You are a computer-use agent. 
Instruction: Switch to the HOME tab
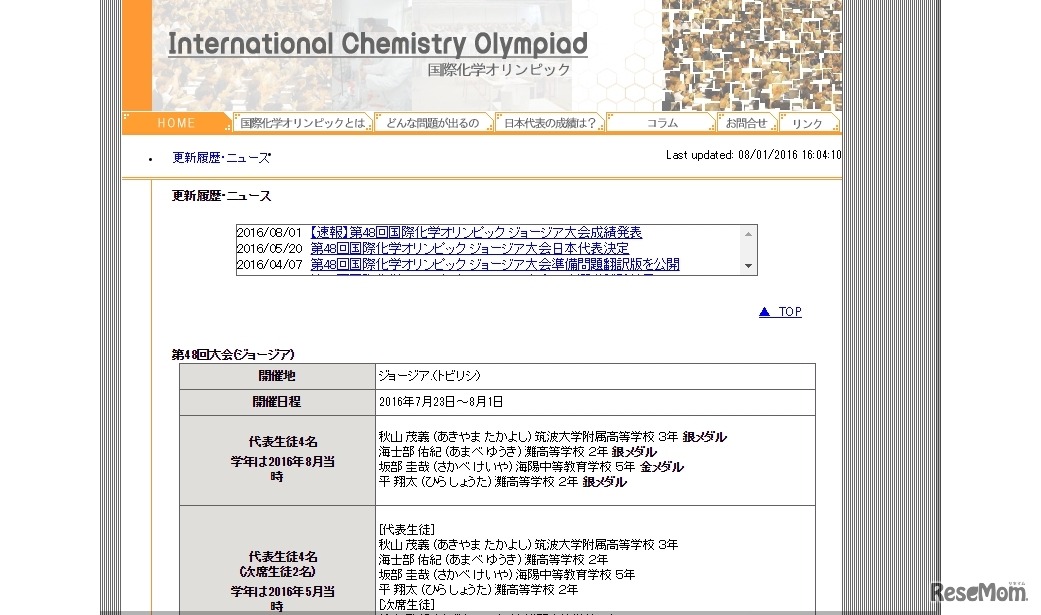[x=175, y=122]
